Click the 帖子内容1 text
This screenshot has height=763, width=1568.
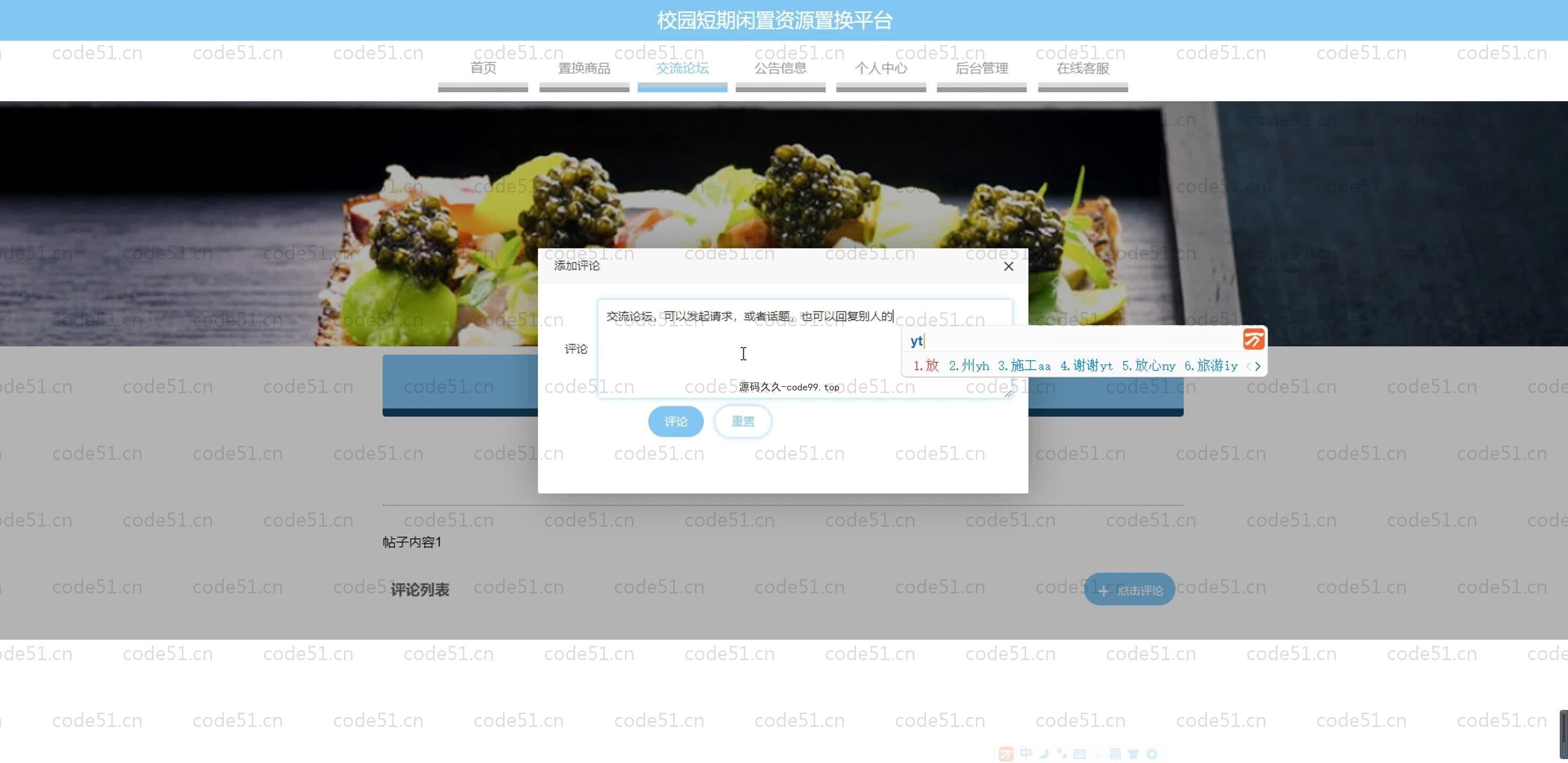(x=412, y=542)
